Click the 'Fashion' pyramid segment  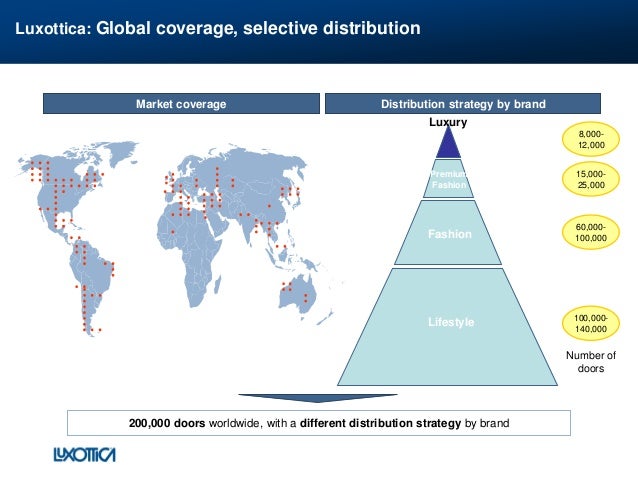point(448,233)
